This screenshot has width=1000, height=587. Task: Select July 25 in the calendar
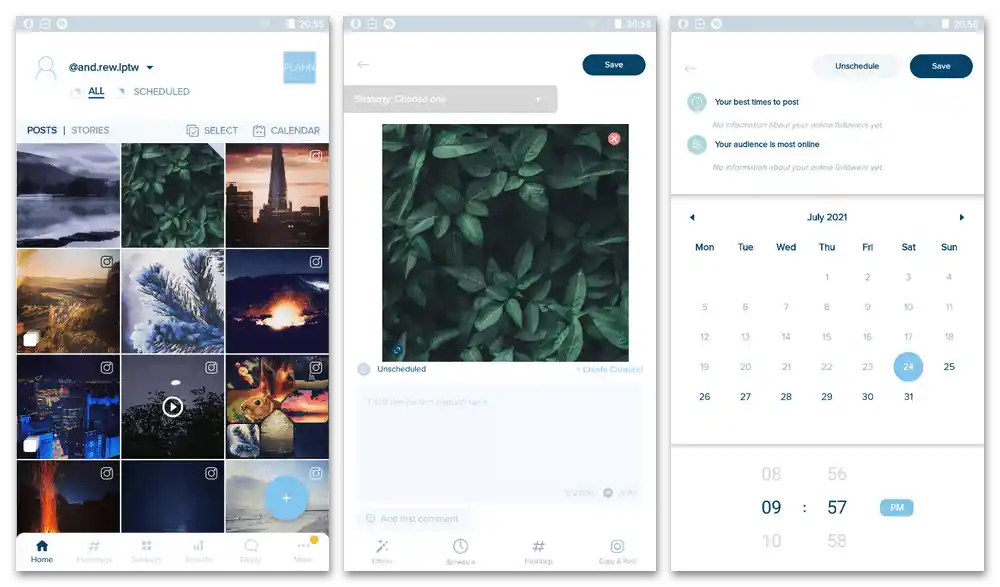[x=949, y=367]
